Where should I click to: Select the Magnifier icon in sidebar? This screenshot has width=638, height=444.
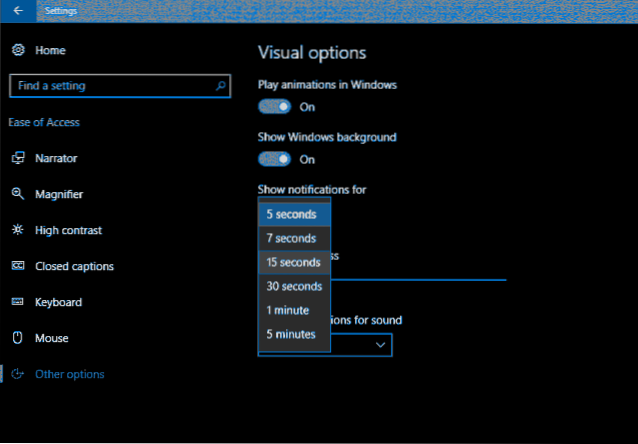click(x=18, y=194)
